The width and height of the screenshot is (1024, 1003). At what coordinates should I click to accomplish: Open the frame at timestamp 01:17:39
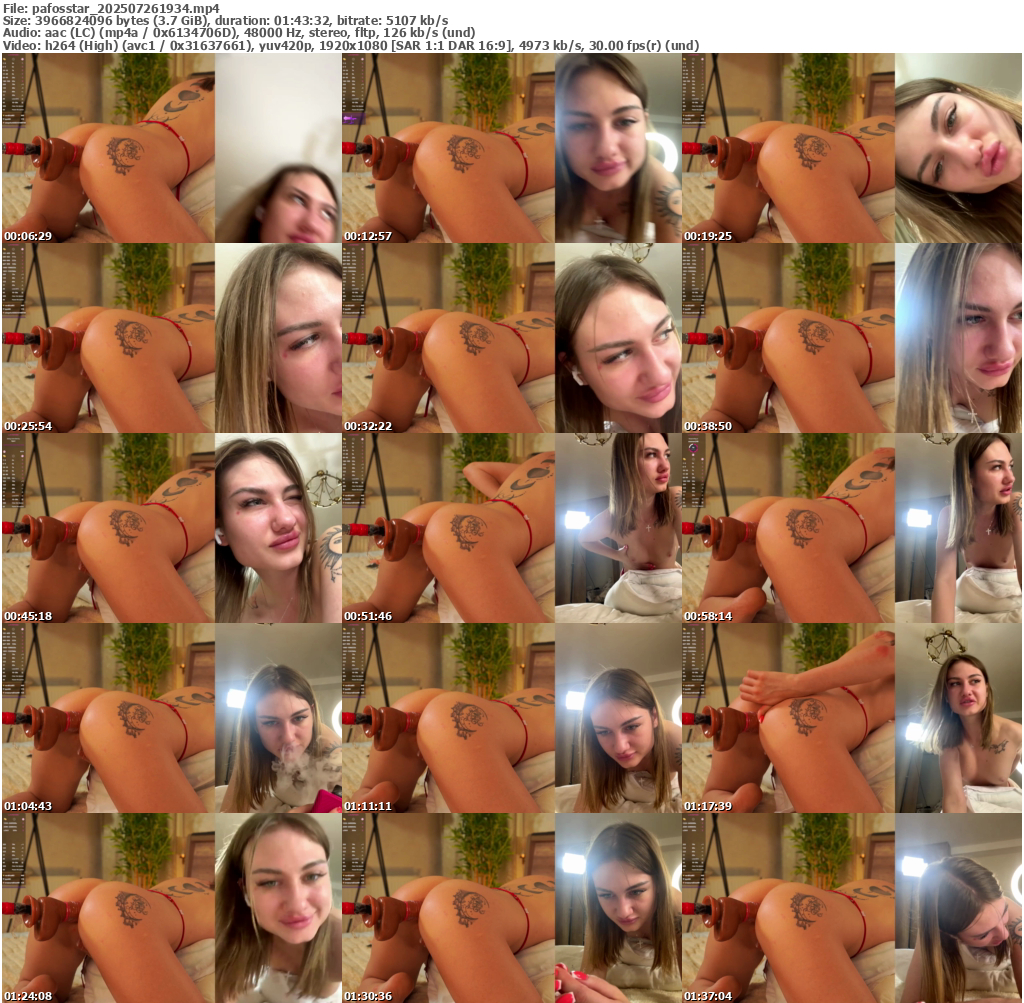pos(852,718)
